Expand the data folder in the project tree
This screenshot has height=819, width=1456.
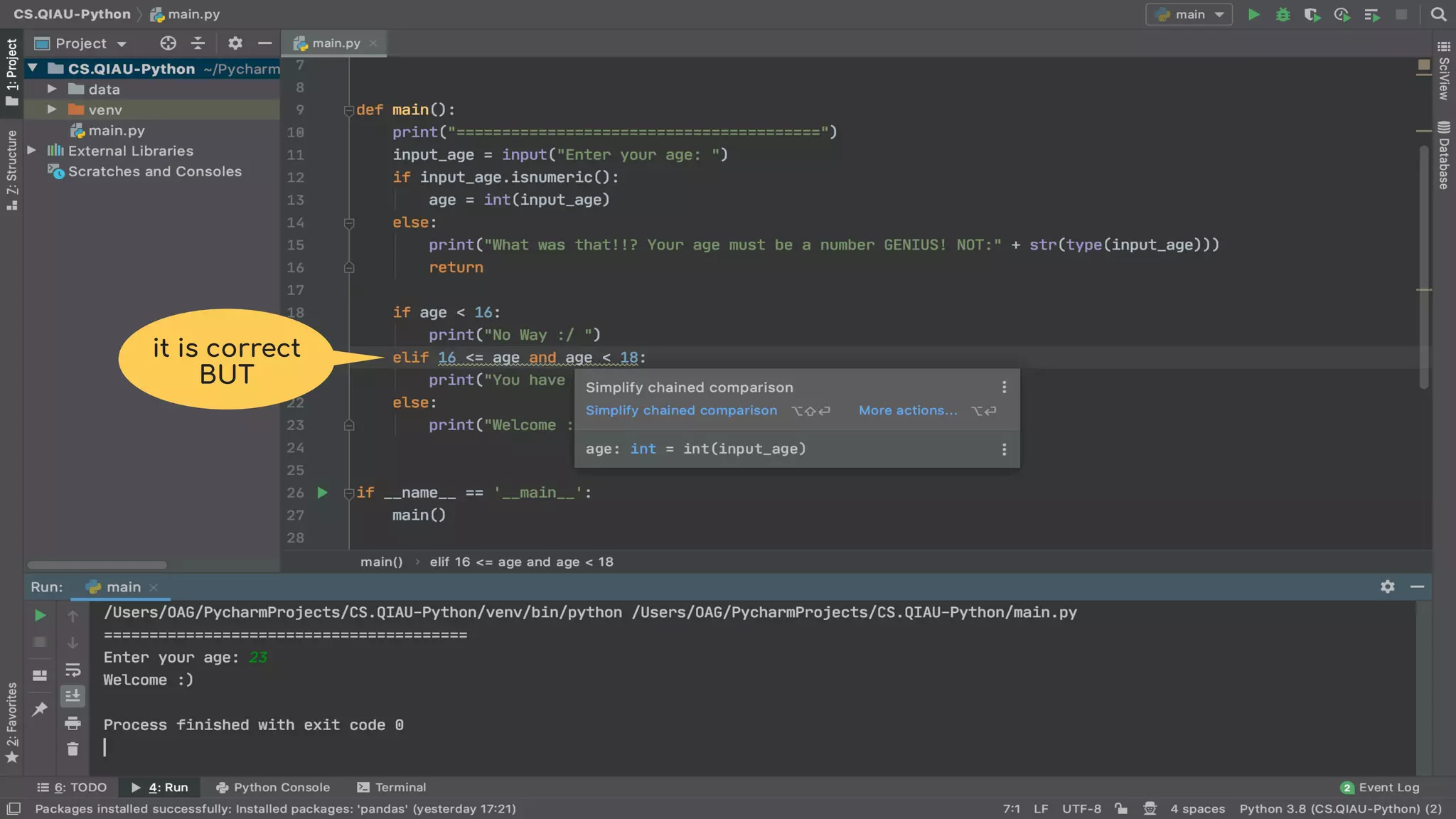click(52, 89)
